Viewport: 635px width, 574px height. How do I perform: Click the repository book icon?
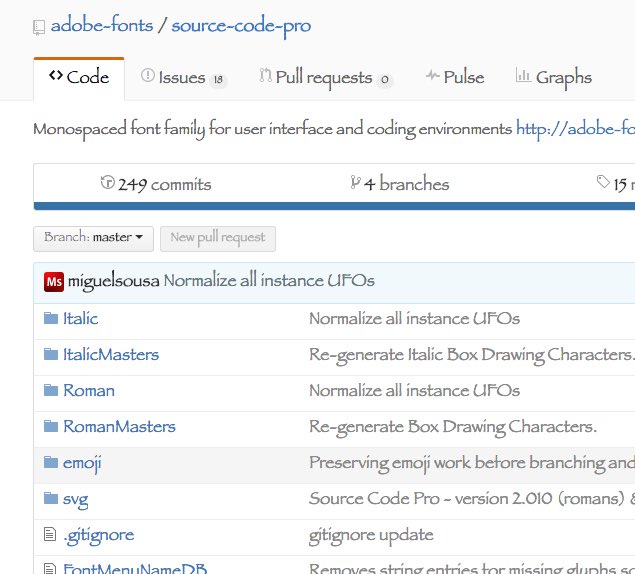[39, 28]
